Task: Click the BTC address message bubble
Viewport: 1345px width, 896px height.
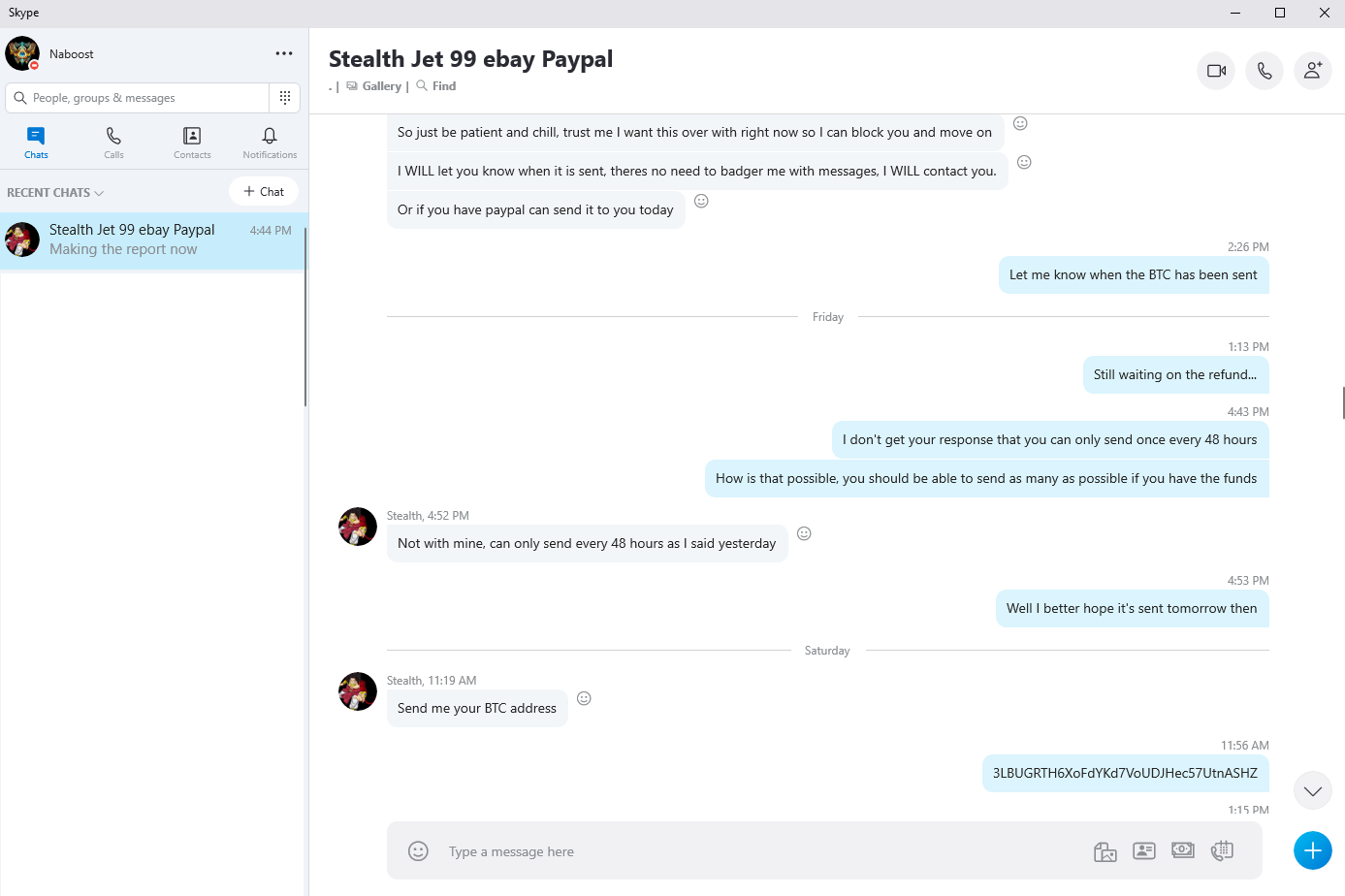Action: pos(1125,773)
